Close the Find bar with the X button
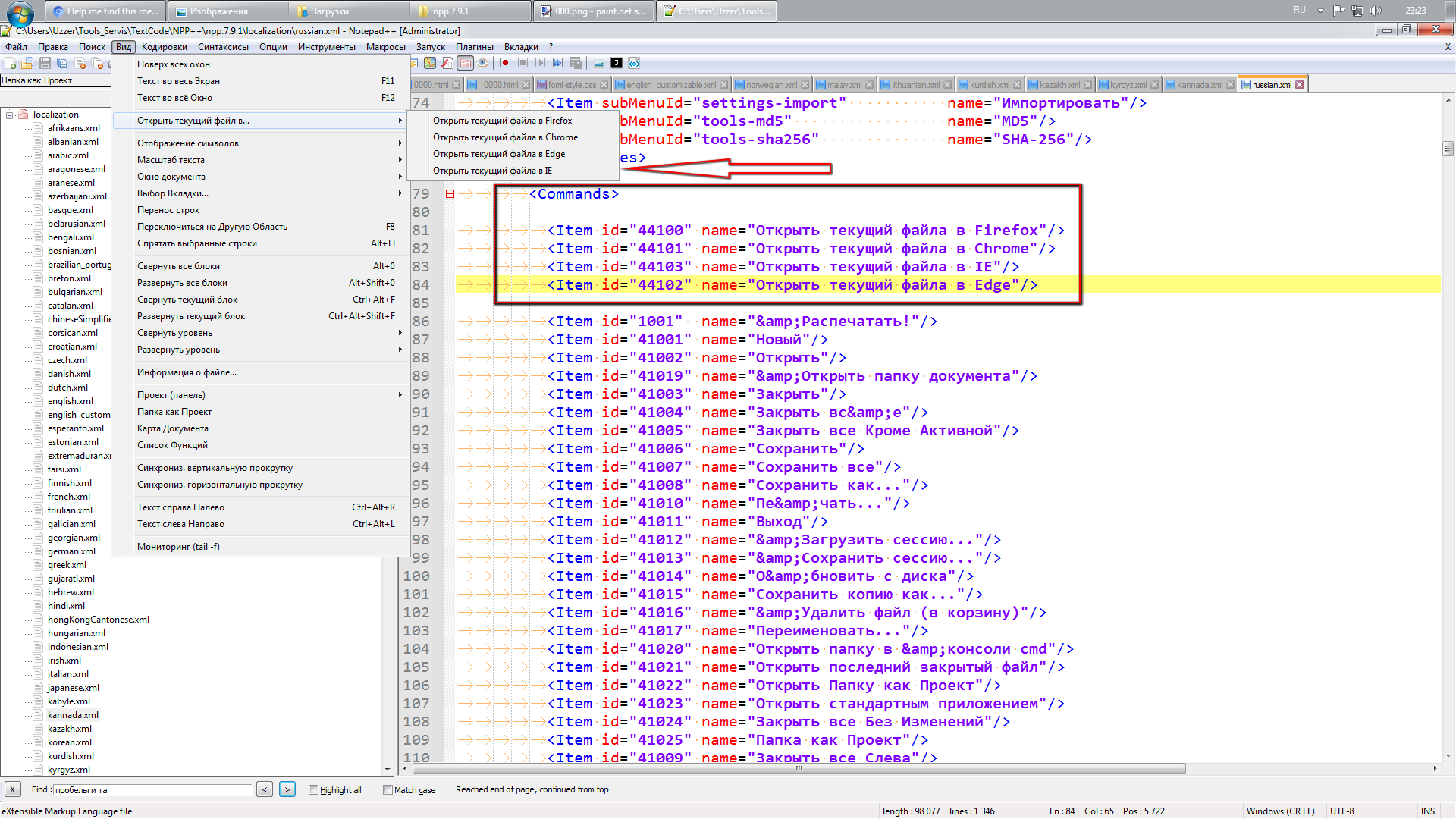 coord(13,789)
